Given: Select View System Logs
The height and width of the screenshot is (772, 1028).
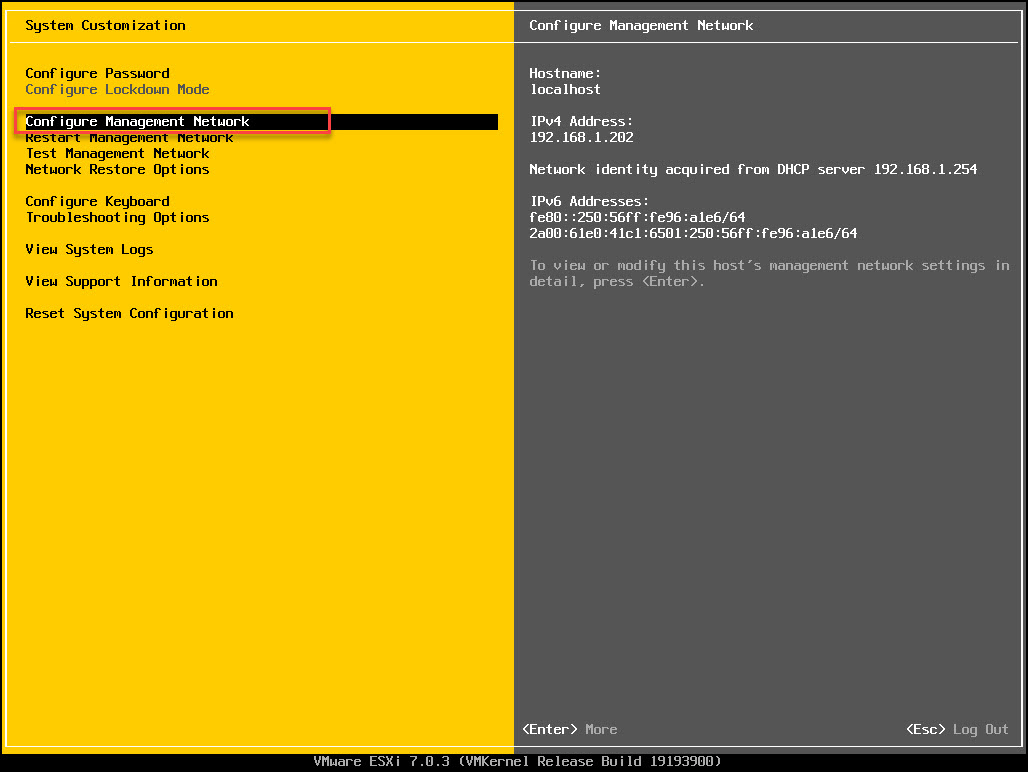Looking at the screenshot, I should tap(89, 250).
